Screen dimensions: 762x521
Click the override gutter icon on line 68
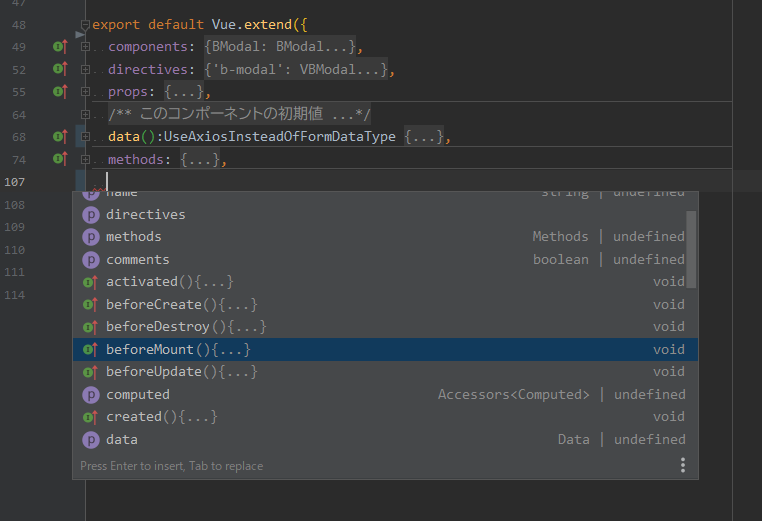(x=59, y=137)
